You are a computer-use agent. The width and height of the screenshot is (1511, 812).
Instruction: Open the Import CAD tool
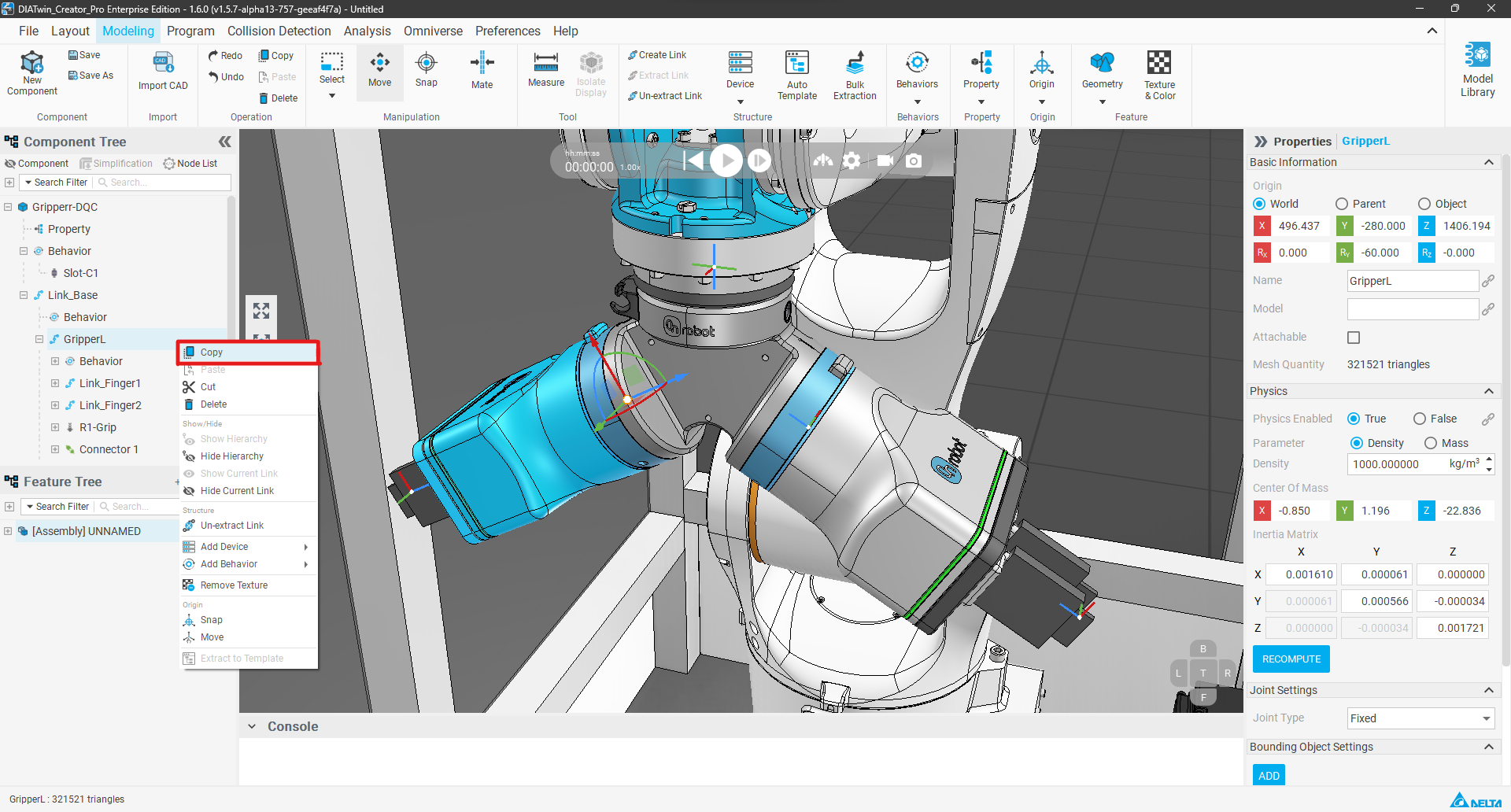click(163, 72)
